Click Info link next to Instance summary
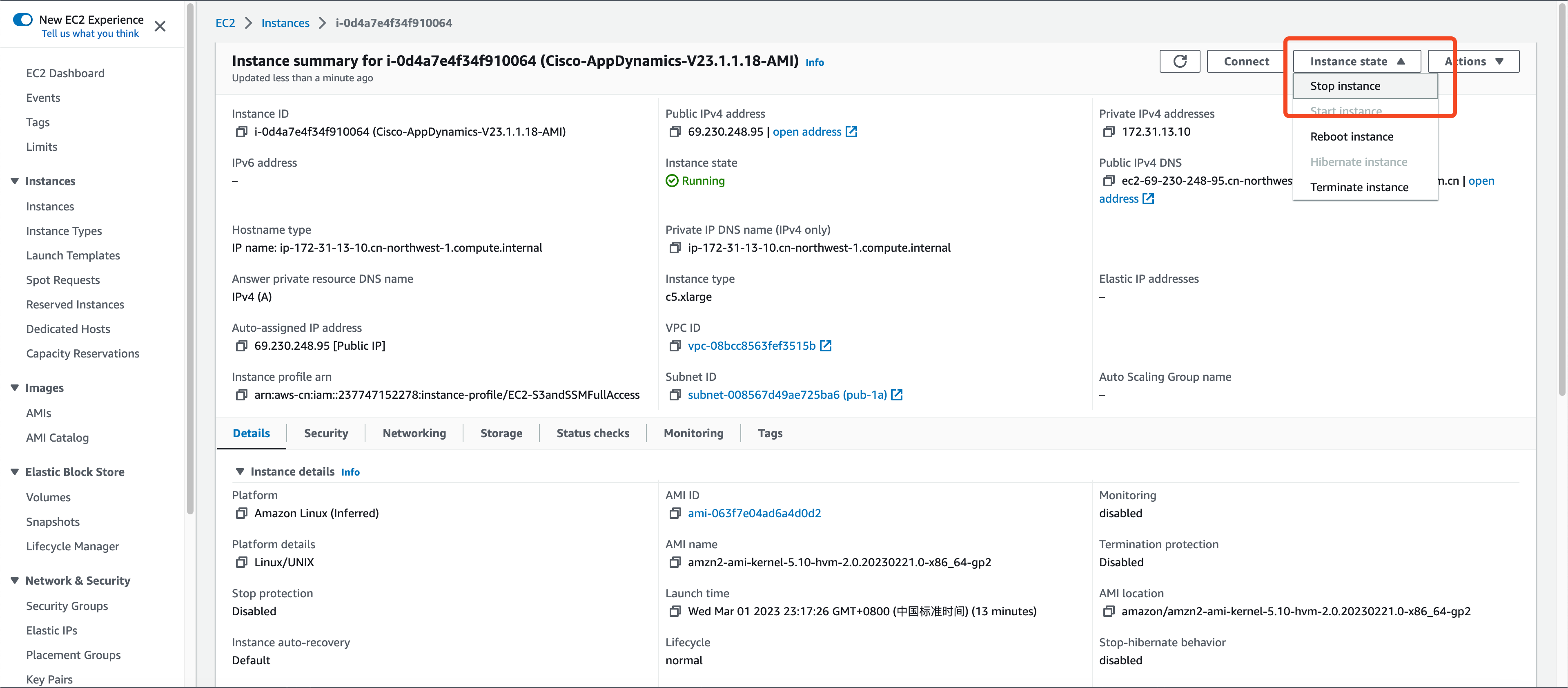This screenshot has height=688, width=1568. (x=815, y=62)
